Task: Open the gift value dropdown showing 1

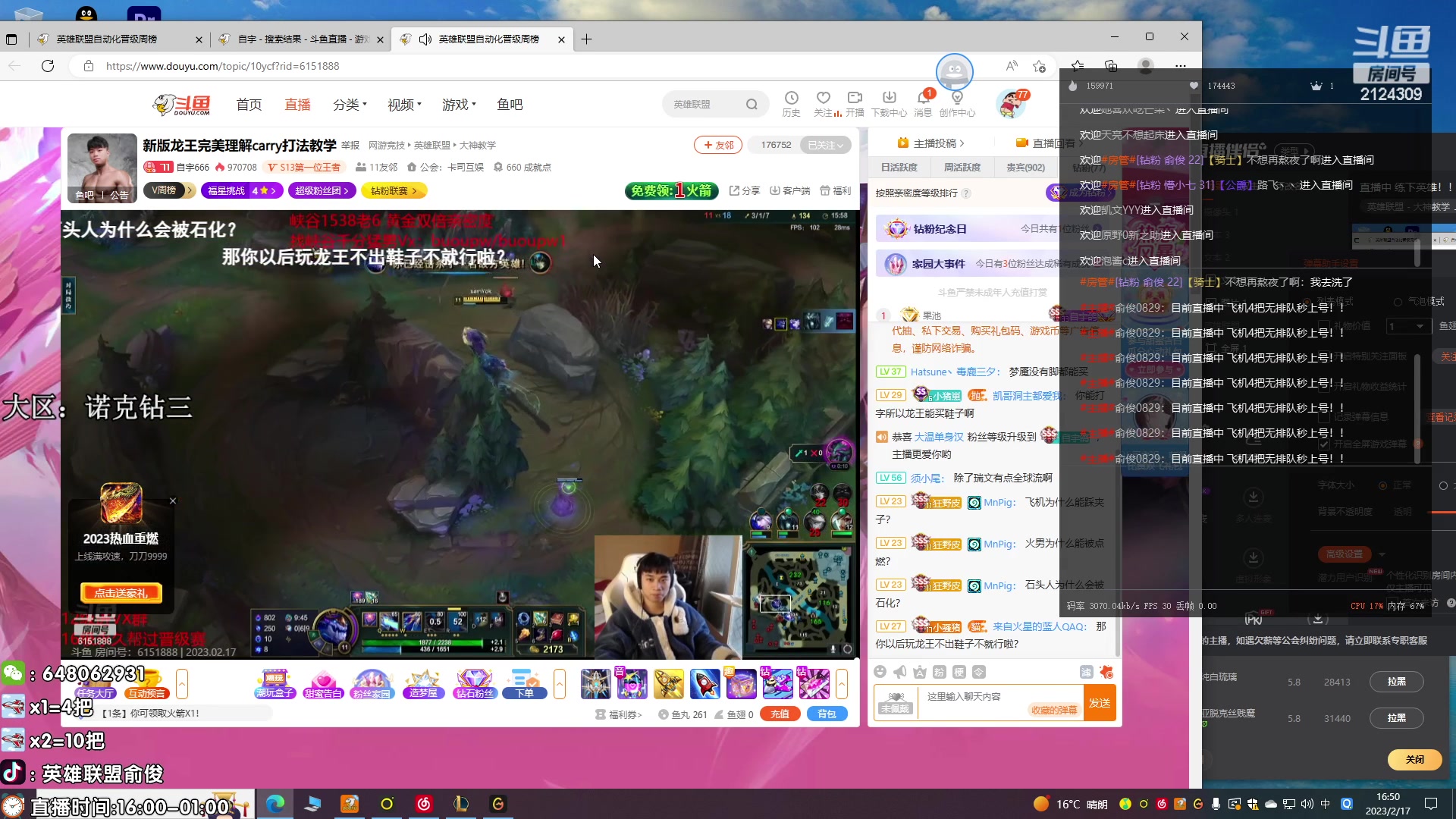Action: pos(1408,326)
